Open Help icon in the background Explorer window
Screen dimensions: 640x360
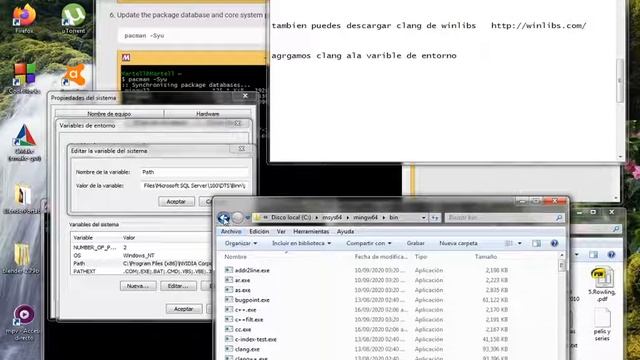[611, 255]
